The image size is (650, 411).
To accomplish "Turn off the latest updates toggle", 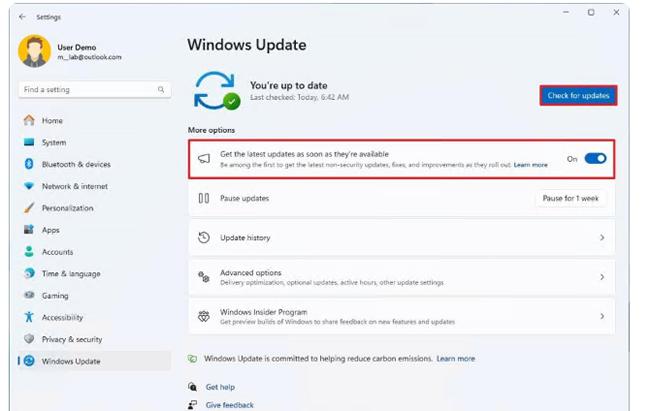I will coord(595,158).
